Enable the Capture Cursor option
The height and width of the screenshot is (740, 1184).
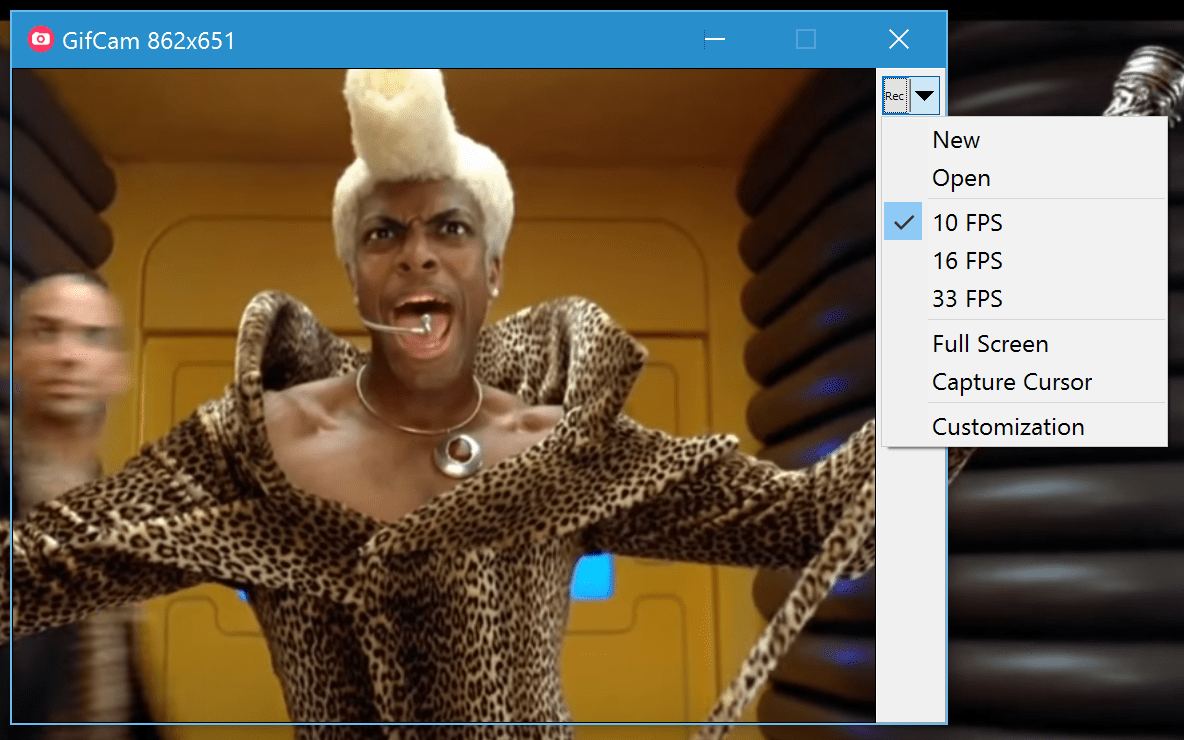[x=1025, y=381]
